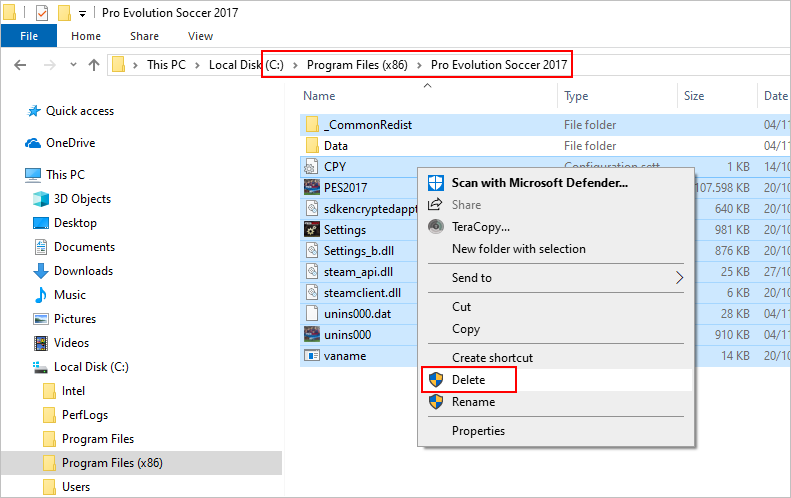Switch to the Share ribbon tab

pos(144,36)
